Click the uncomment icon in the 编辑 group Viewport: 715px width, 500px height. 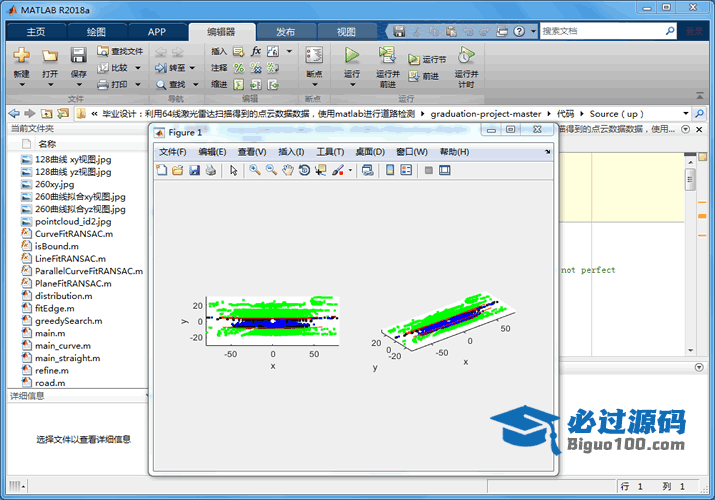tap(256, 68)
